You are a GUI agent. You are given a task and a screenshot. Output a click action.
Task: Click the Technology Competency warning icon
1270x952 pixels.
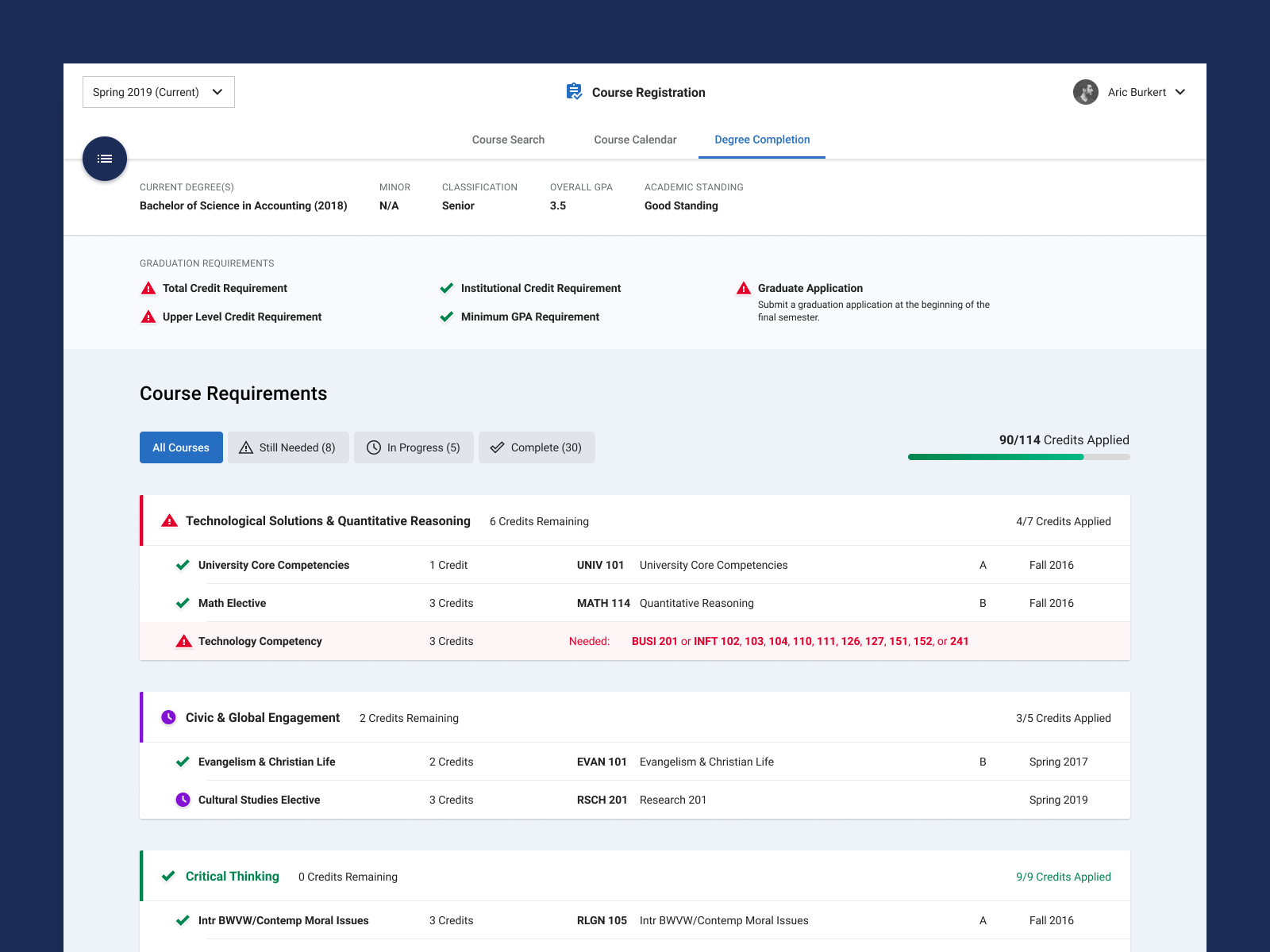coord(183,641)
